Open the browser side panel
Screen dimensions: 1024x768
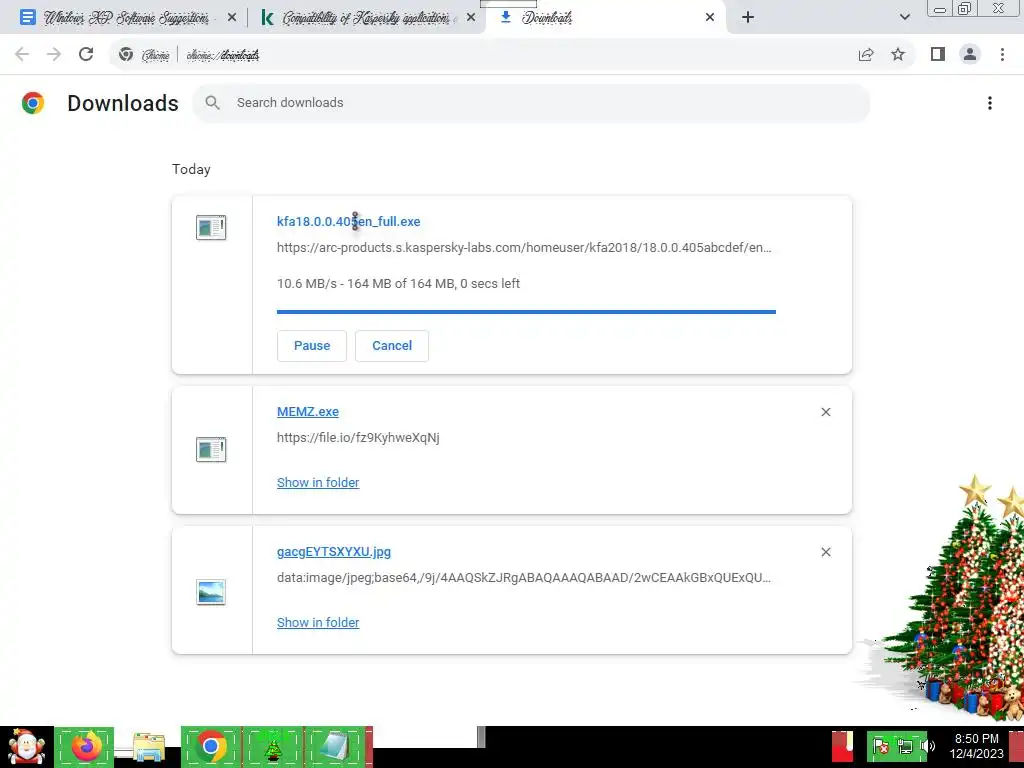pos(938,54)
